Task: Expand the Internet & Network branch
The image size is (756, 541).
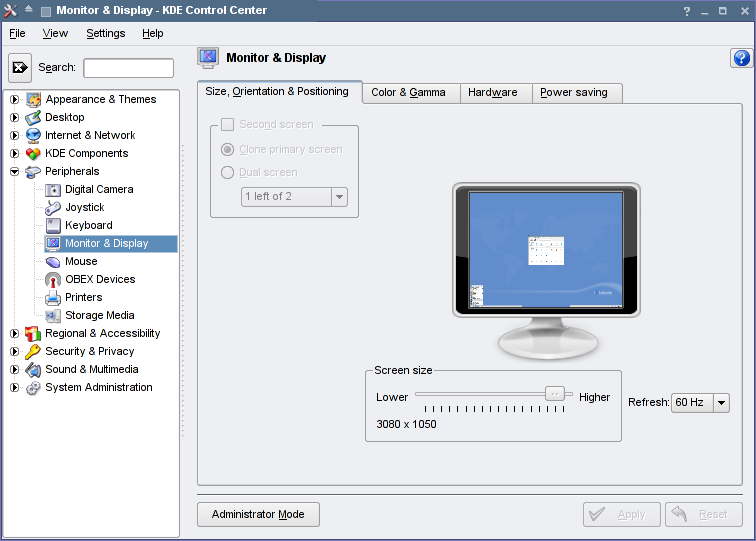Action: click(x=14, y=135)
